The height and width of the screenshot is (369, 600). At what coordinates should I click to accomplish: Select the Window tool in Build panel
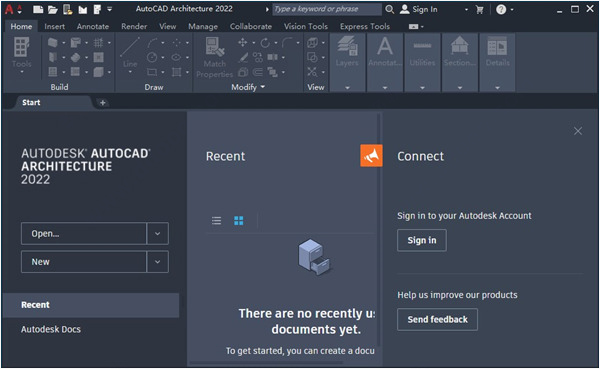[53, 72]
